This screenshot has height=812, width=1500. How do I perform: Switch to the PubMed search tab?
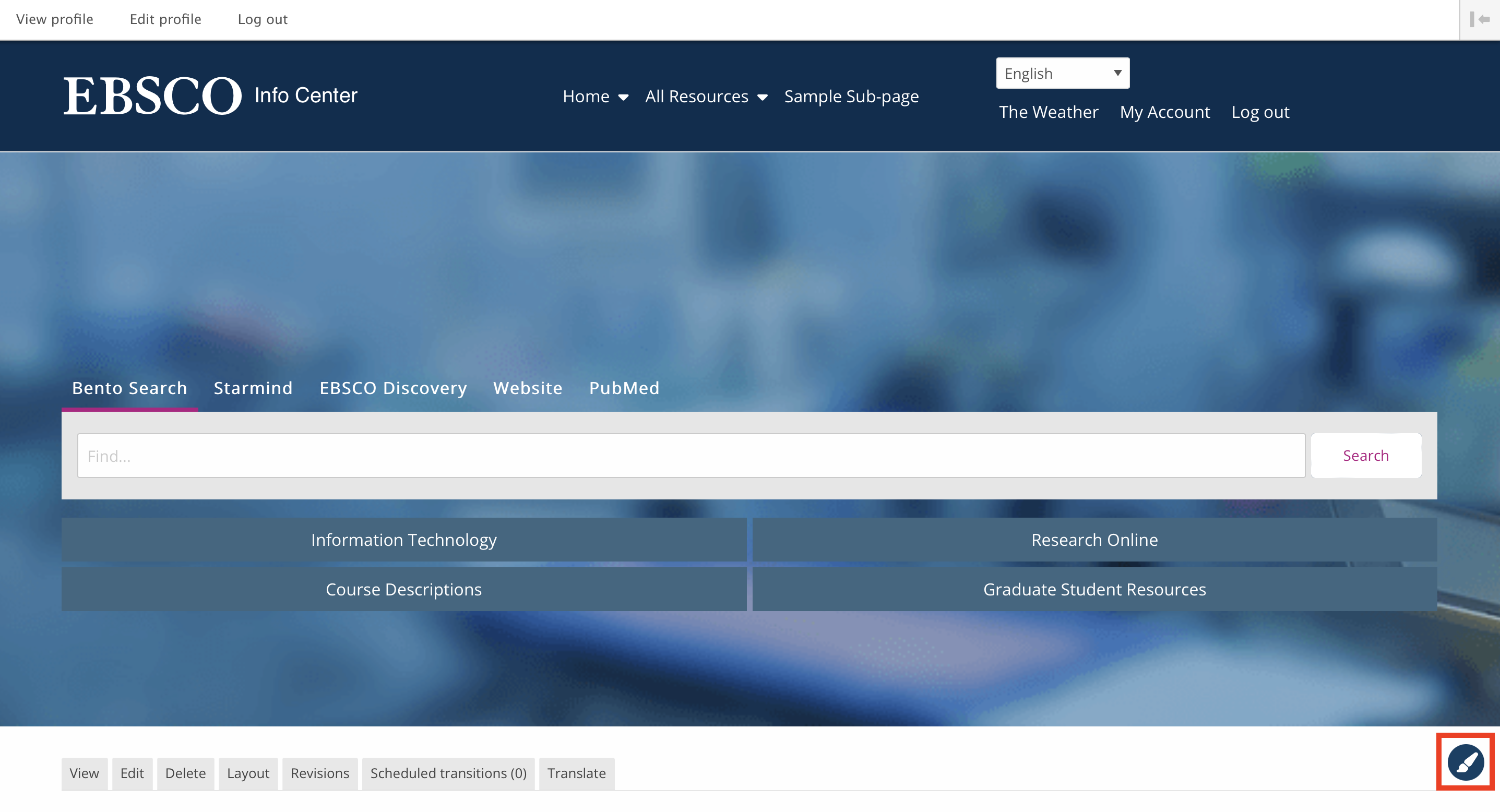(624, 388)
